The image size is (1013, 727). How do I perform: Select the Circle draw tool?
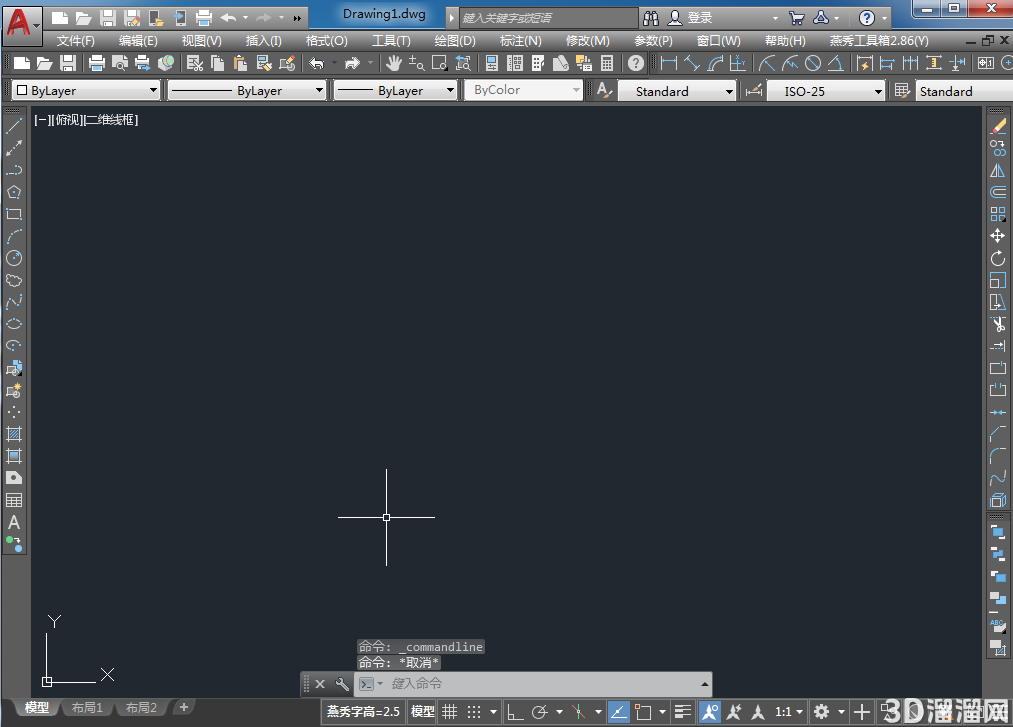click(14, 258)
